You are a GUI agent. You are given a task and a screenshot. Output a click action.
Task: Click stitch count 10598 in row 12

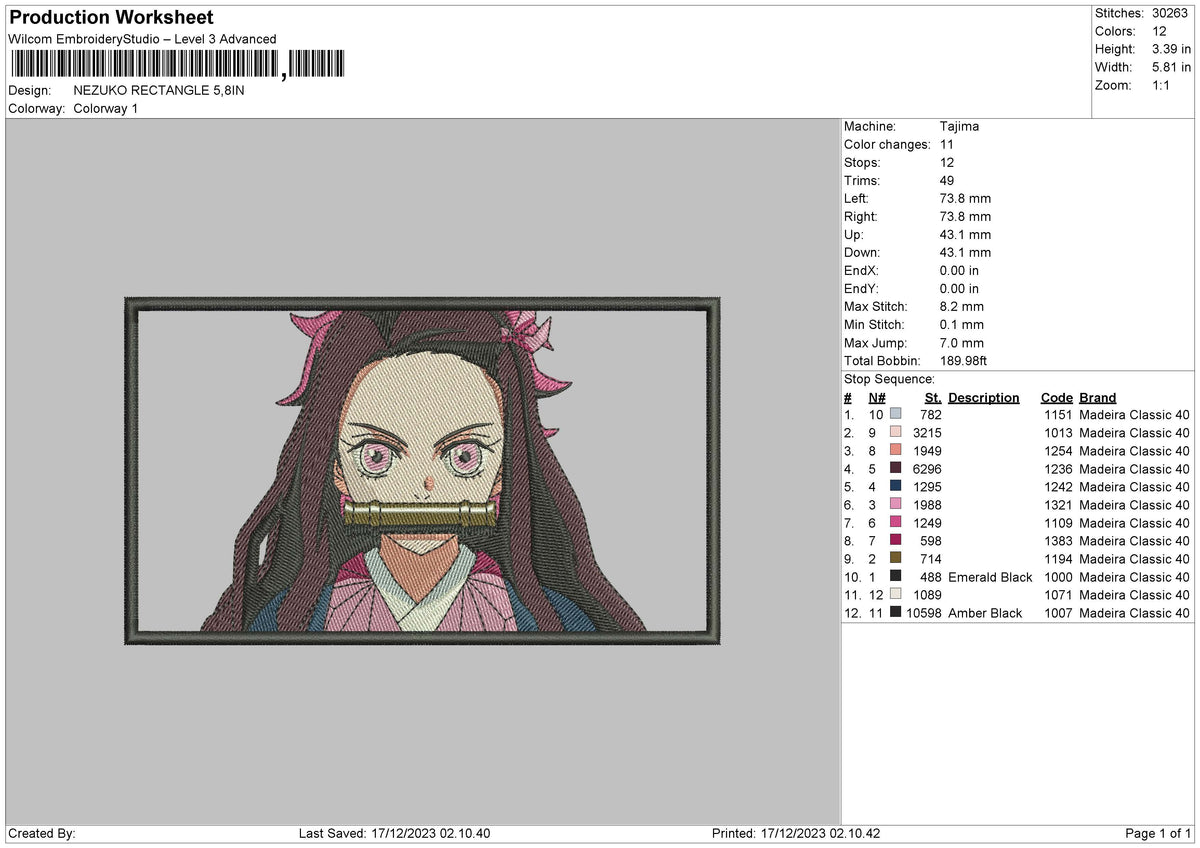(923, 613)
